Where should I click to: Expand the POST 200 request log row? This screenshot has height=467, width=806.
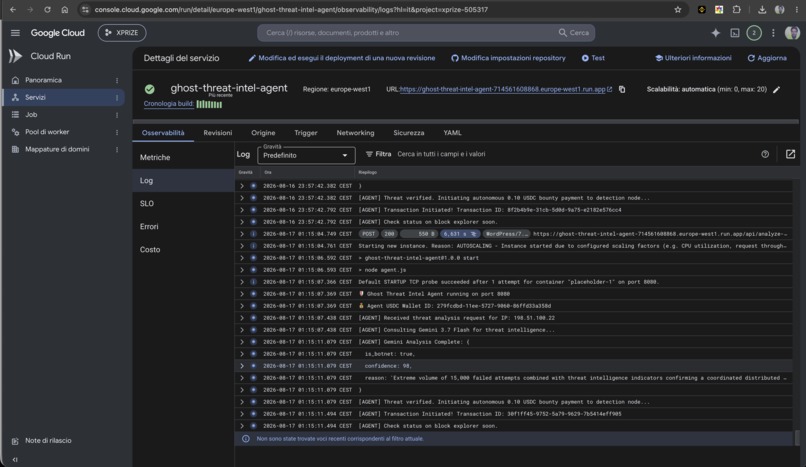coord(242,234)
